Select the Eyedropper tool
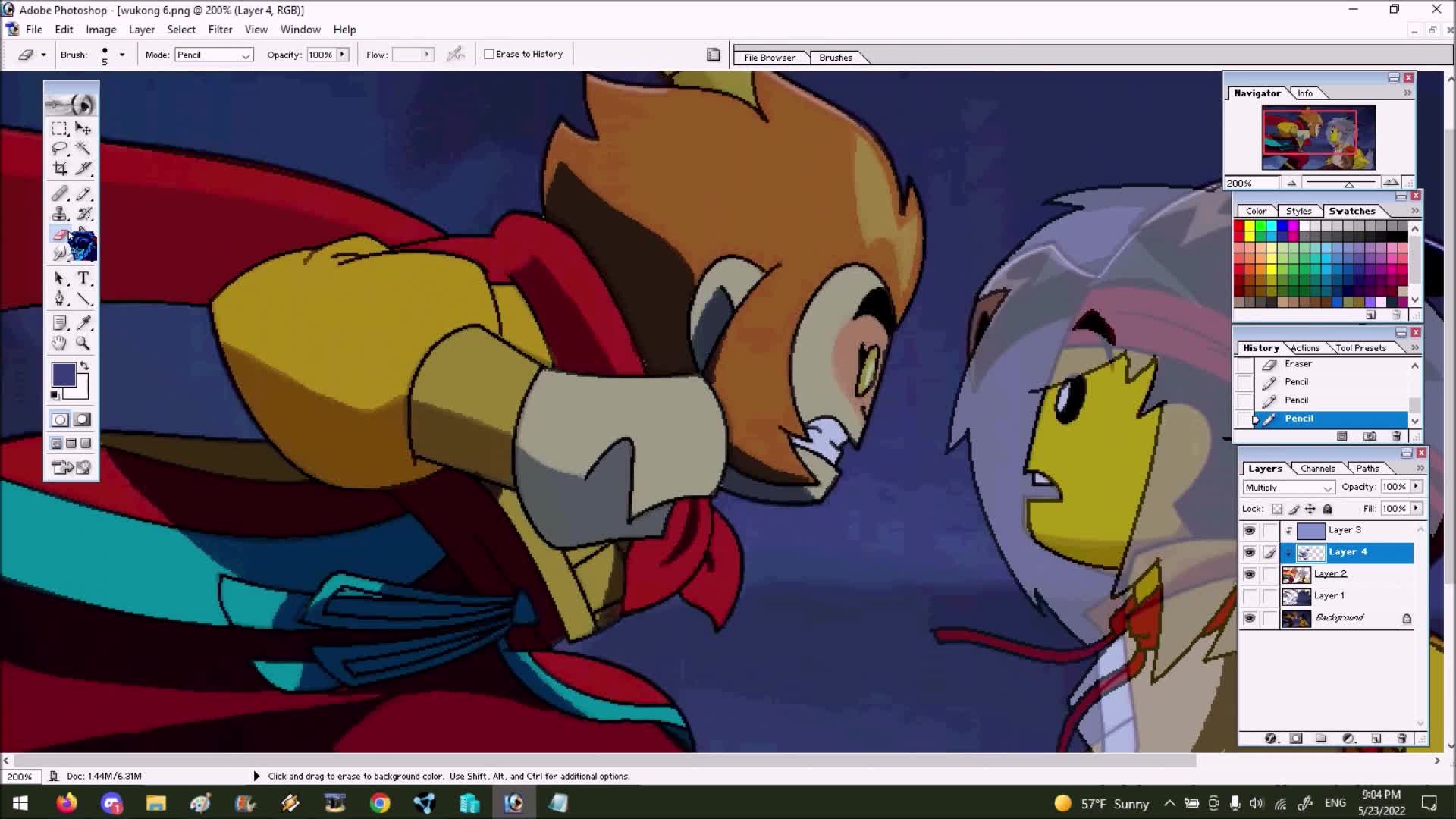Viewport: 1456px width, 819px height. coord(83,323)
